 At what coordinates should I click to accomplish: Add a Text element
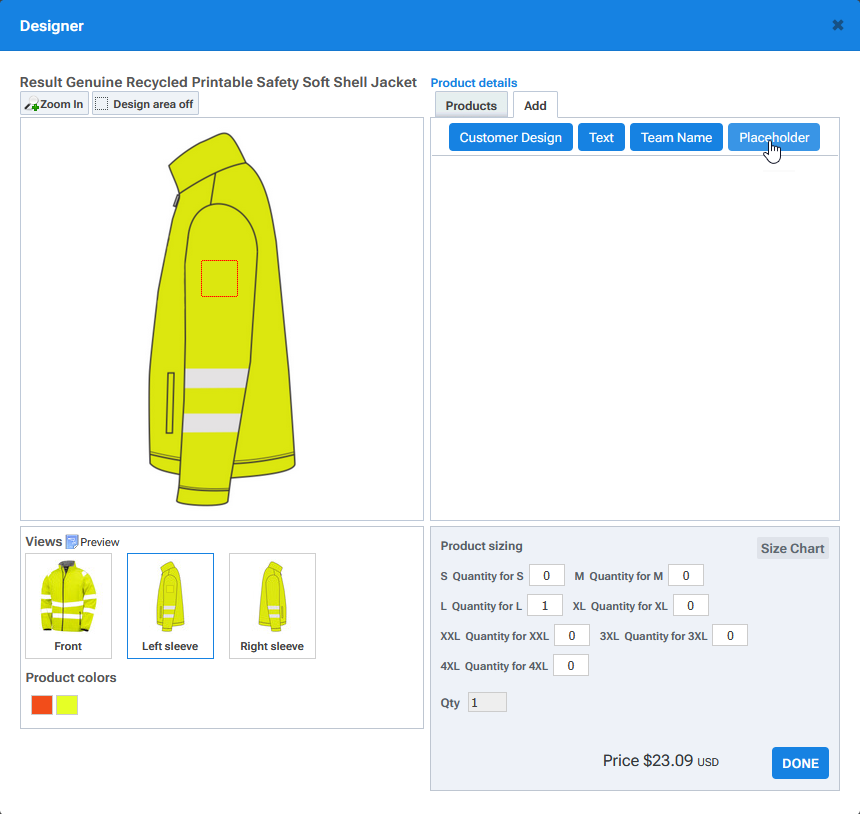[x=601, y=137]
